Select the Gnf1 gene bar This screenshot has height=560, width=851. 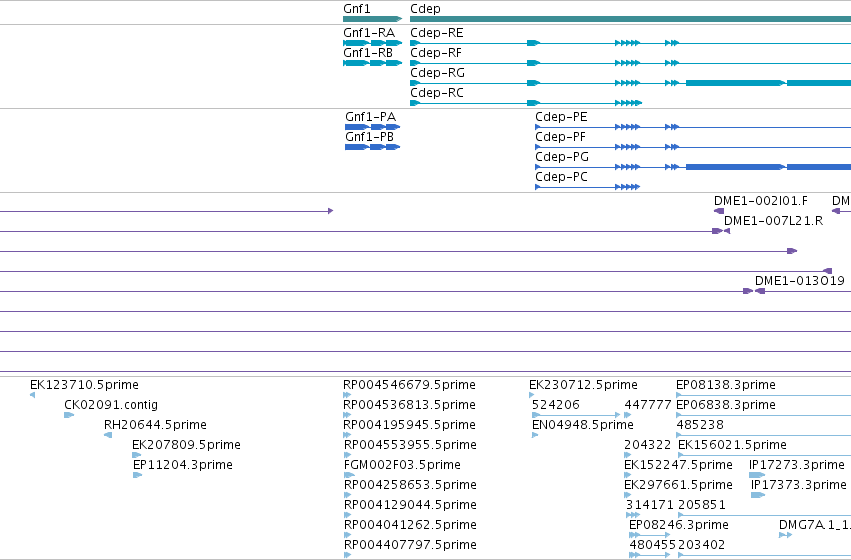pos(372,19)
